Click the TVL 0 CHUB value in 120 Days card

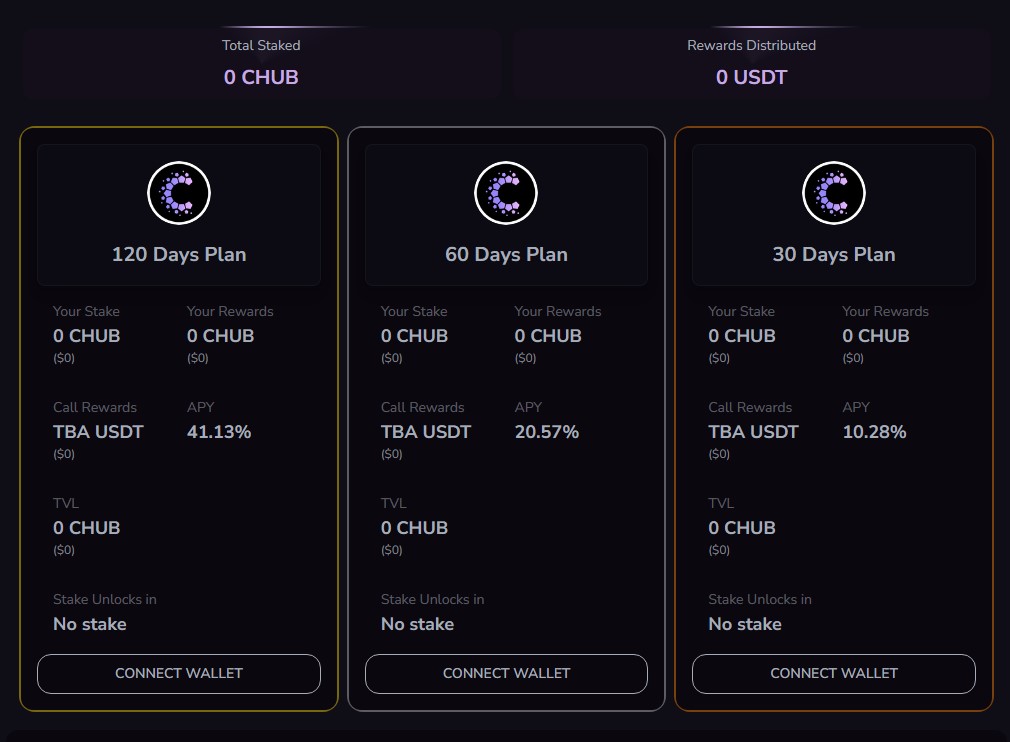pyautogui.click(x=86, y=528)
